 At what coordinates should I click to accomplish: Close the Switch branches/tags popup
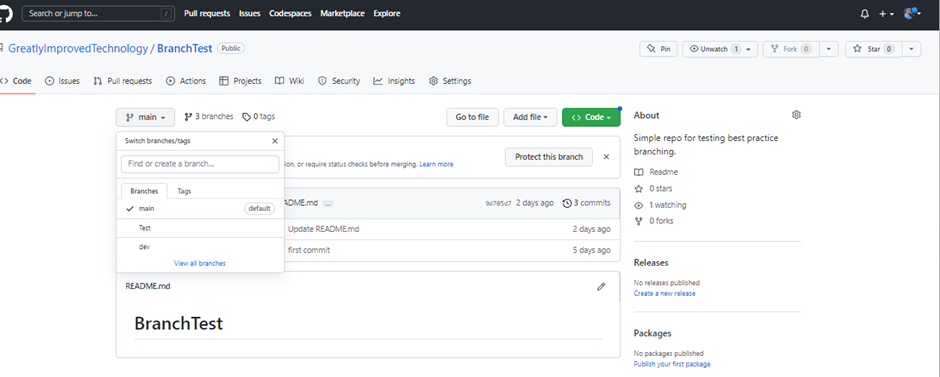[275, 141]
